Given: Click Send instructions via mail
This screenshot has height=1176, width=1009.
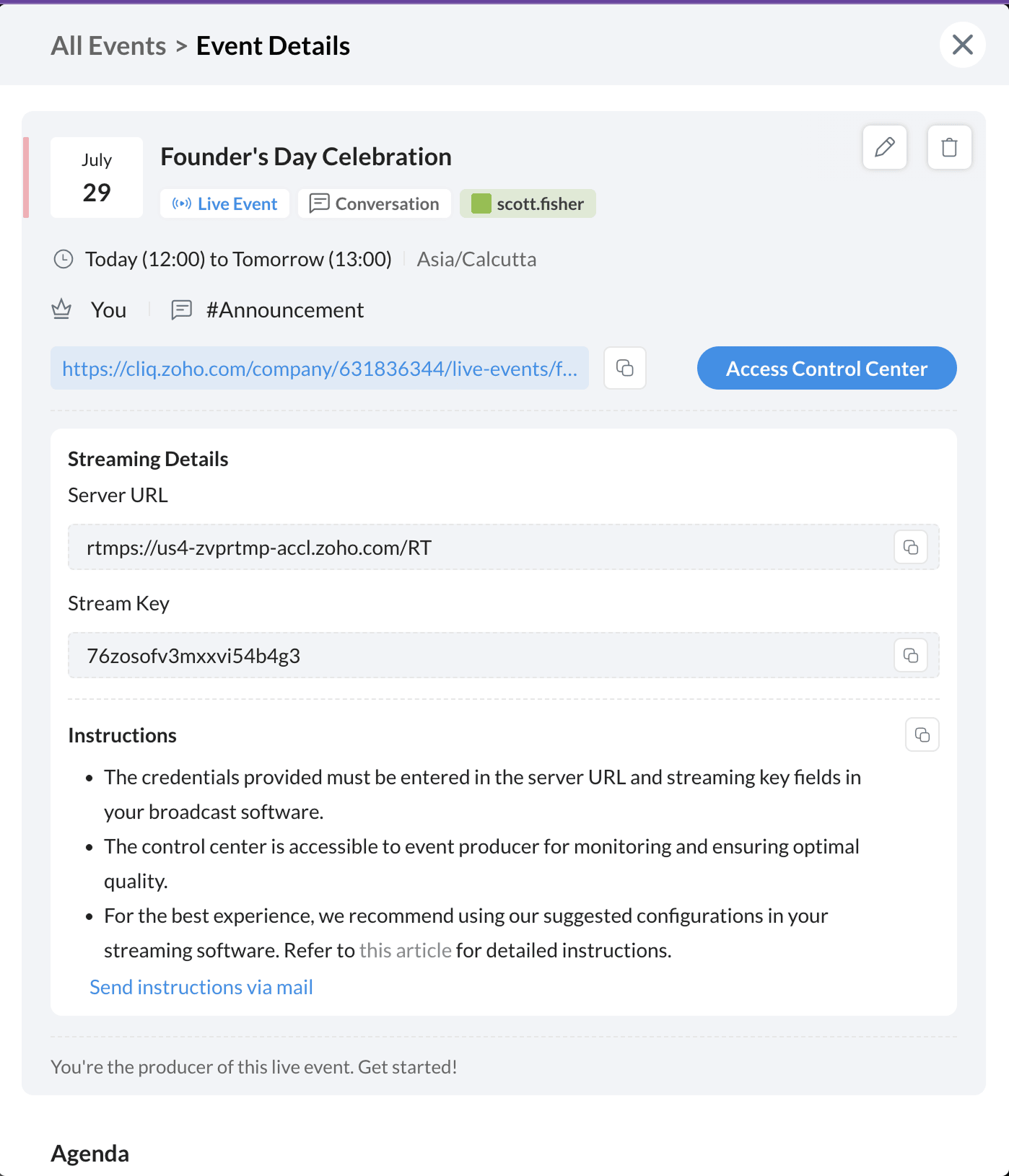Looking at the screenshot, I should pyautogui.click(x=201, y=987).
